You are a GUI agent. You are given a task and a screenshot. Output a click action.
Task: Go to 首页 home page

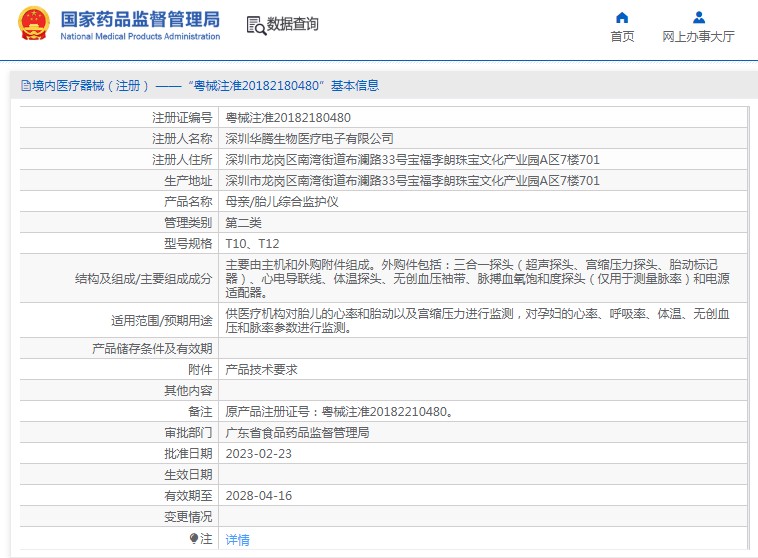coord(622,37)
